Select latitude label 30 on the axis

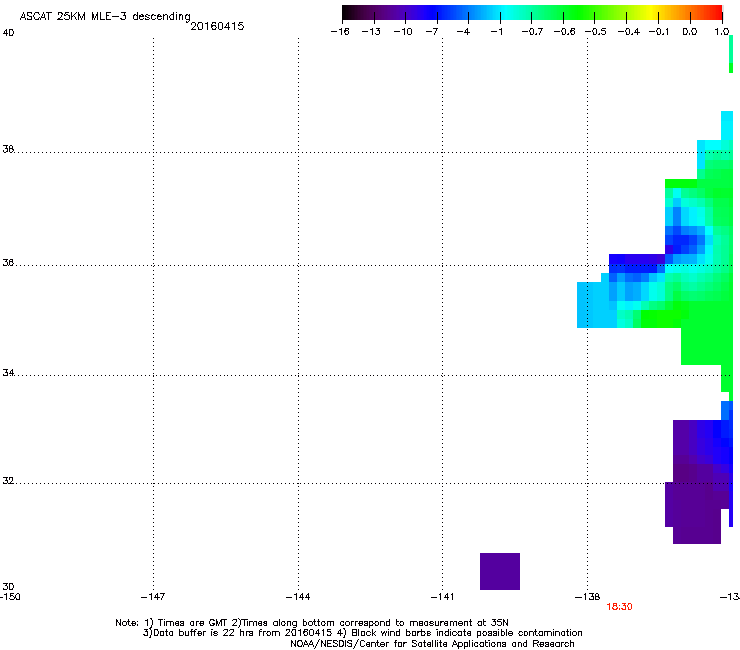[8, 587]
